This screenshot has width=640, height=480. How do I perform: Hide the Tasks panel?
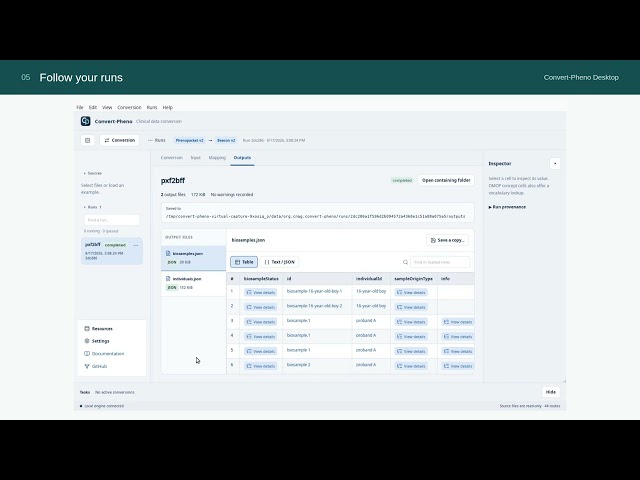pos(551,392)
